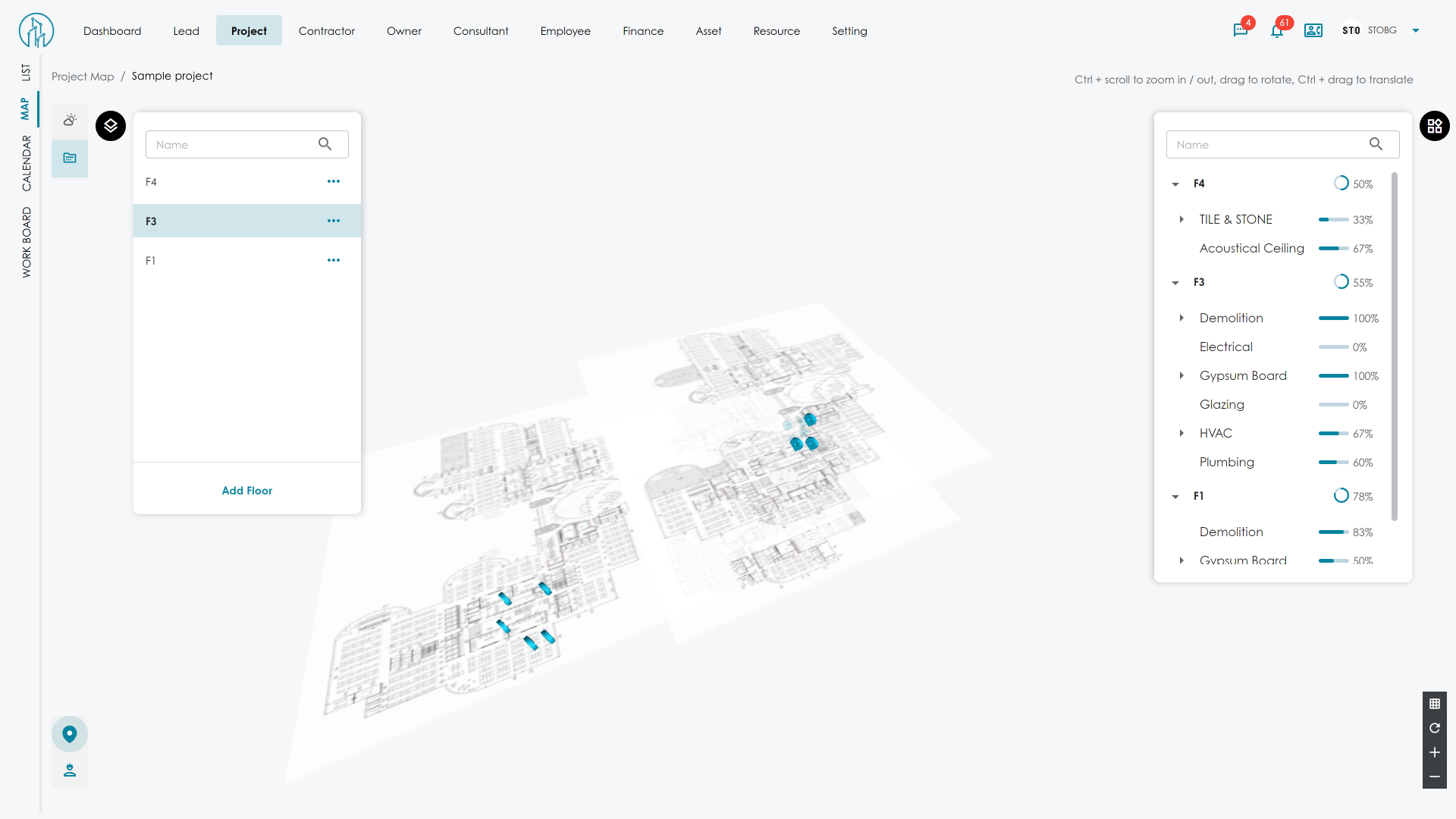Open the notifications bell icon
The width and height of the screenshot is (1456, 819).
1277,30
